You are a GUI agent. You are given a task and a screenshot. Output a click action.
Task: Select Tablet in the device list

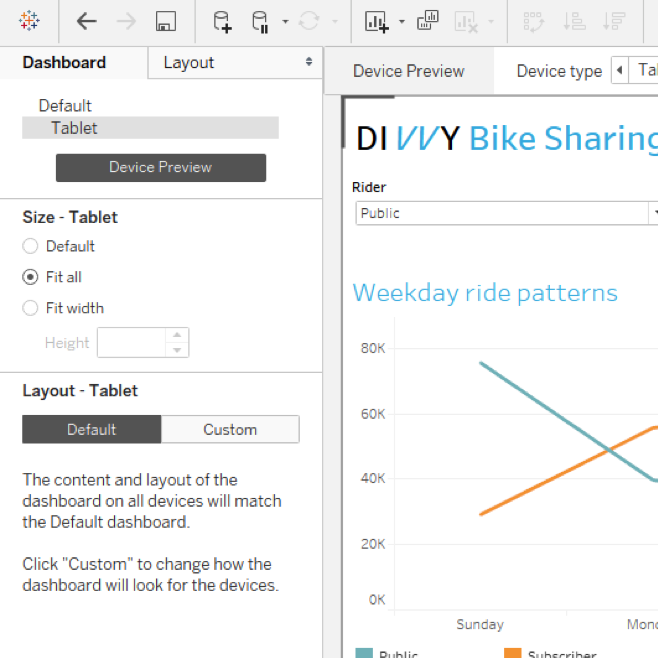tap(75, 128)
